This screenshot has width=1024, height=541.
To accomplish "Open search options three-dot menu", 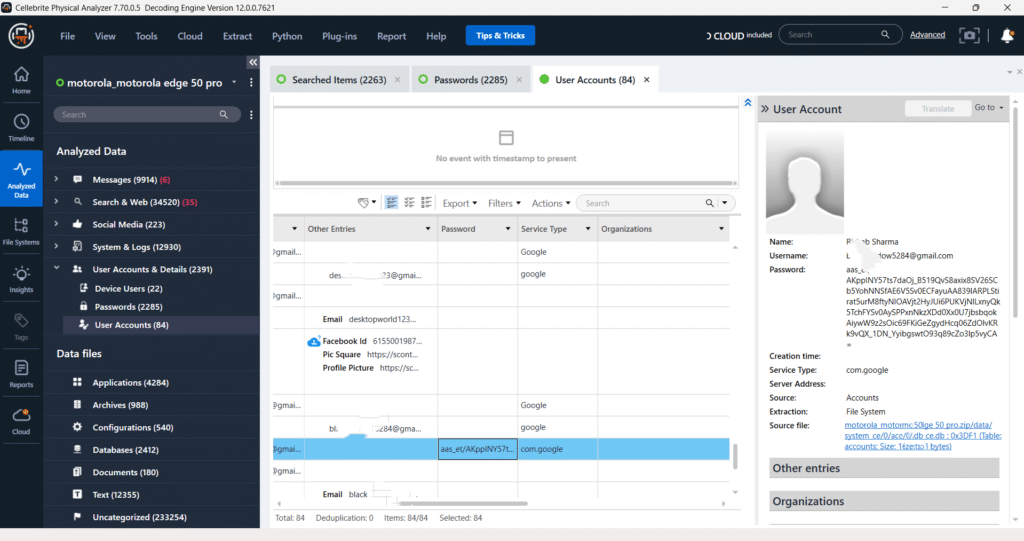I will tap(251, 114).
